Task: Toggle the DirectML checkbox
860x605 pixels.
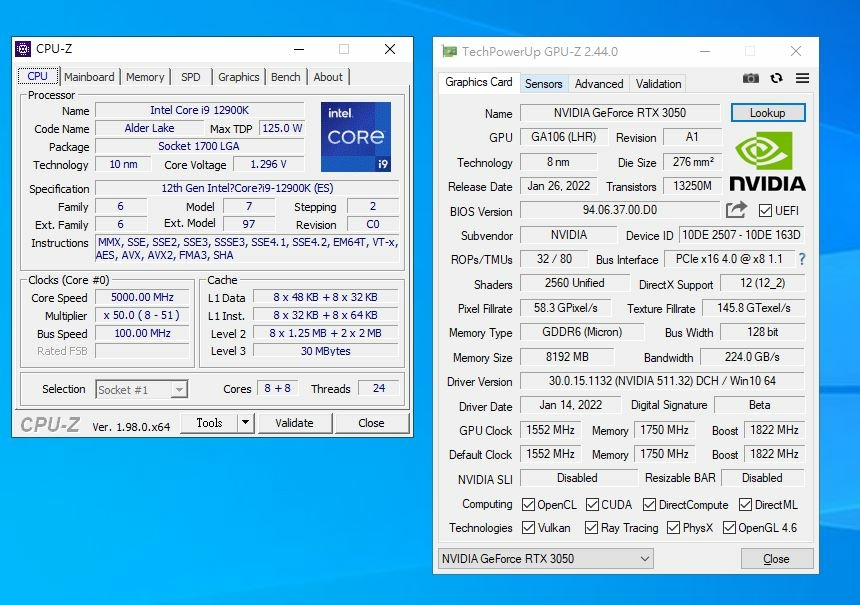Action: 745,504
